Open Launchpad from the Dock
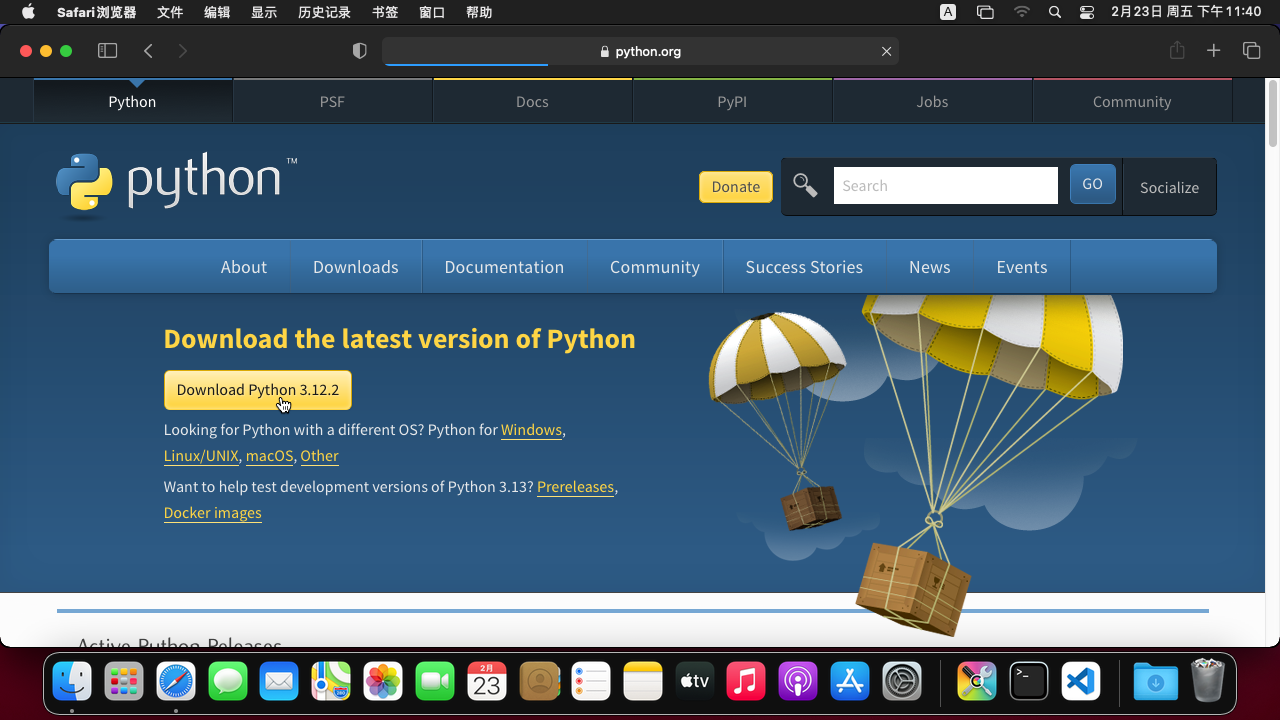Viewport: 1280px width, 720px height. tap(124, 682)
